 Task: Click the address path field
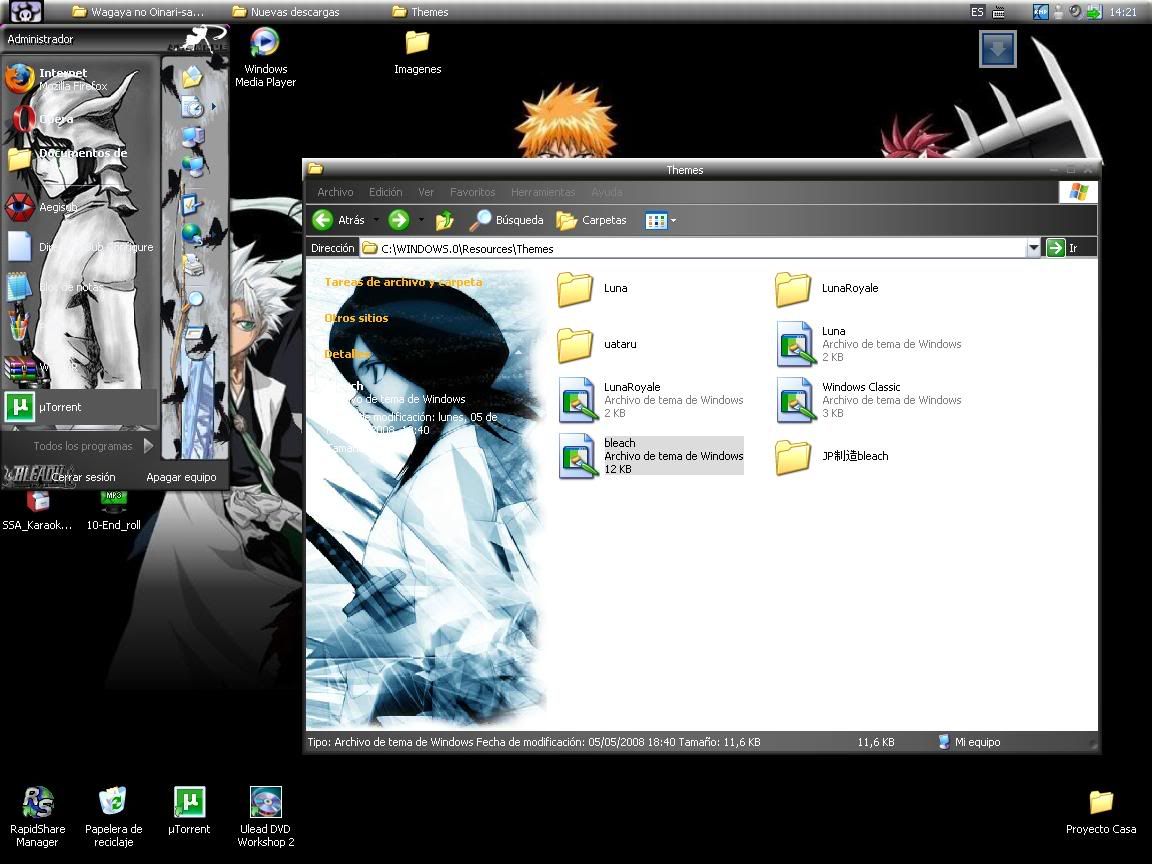point(693,248)
